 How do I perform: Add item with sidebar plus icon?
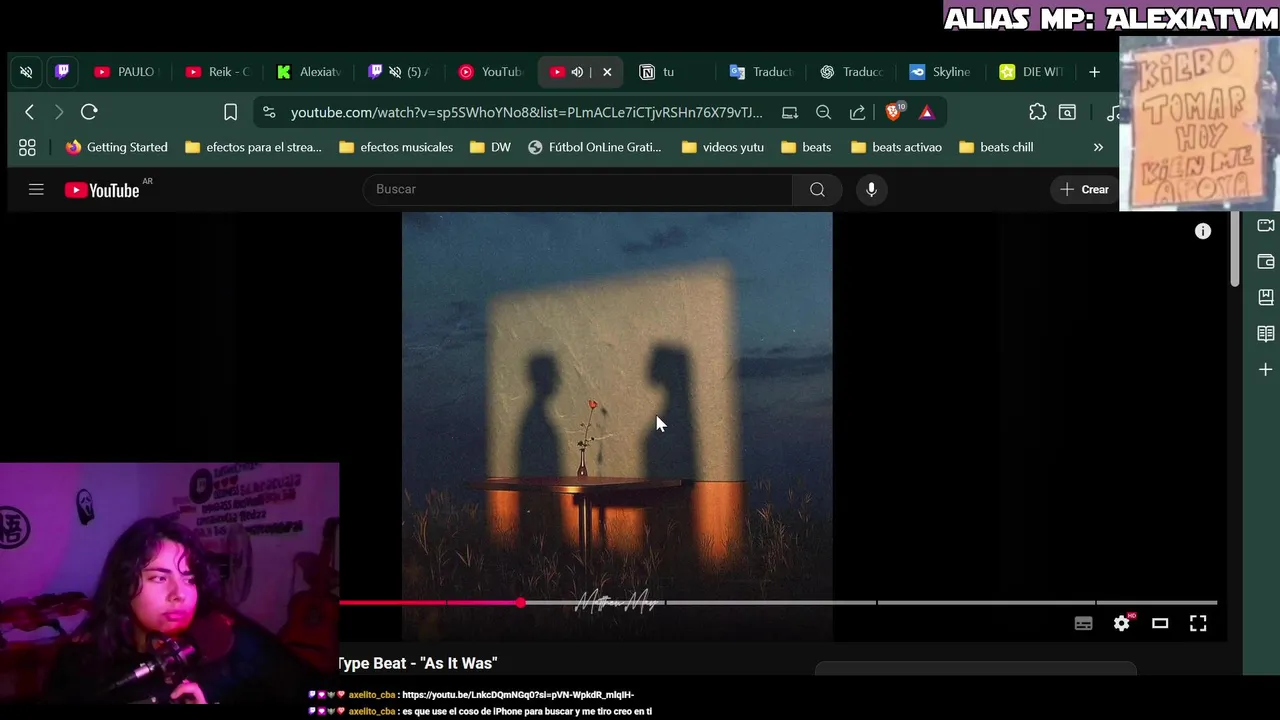tap(1265, 369)
